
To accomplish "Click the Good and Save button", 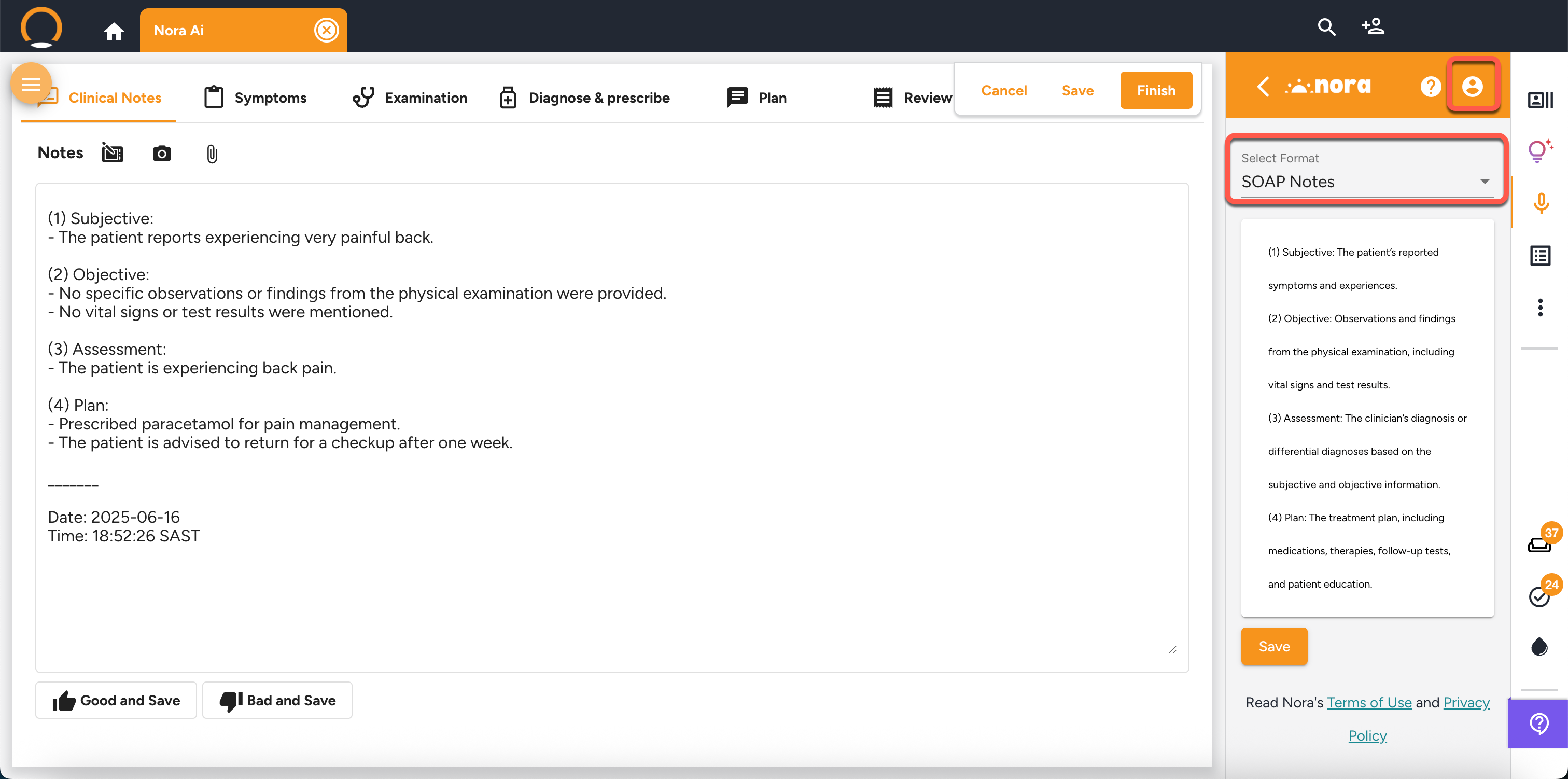I will (116, 701).
